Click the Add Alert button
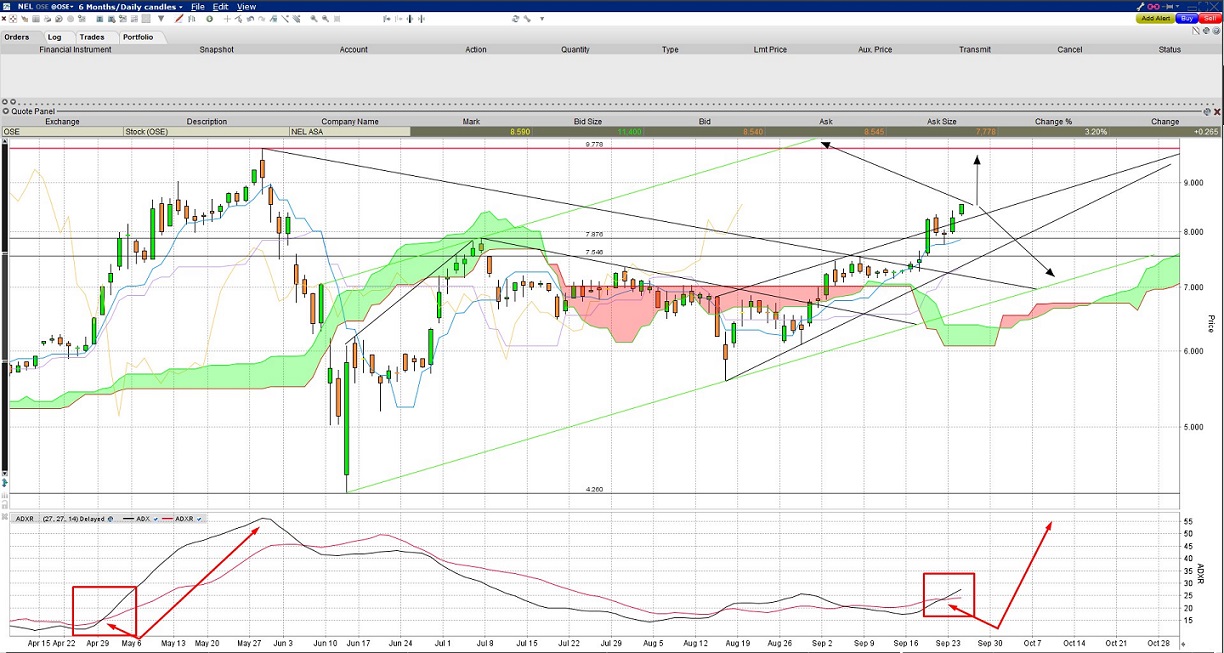The image size is (1224, 653). click(x=1155, y=18)
